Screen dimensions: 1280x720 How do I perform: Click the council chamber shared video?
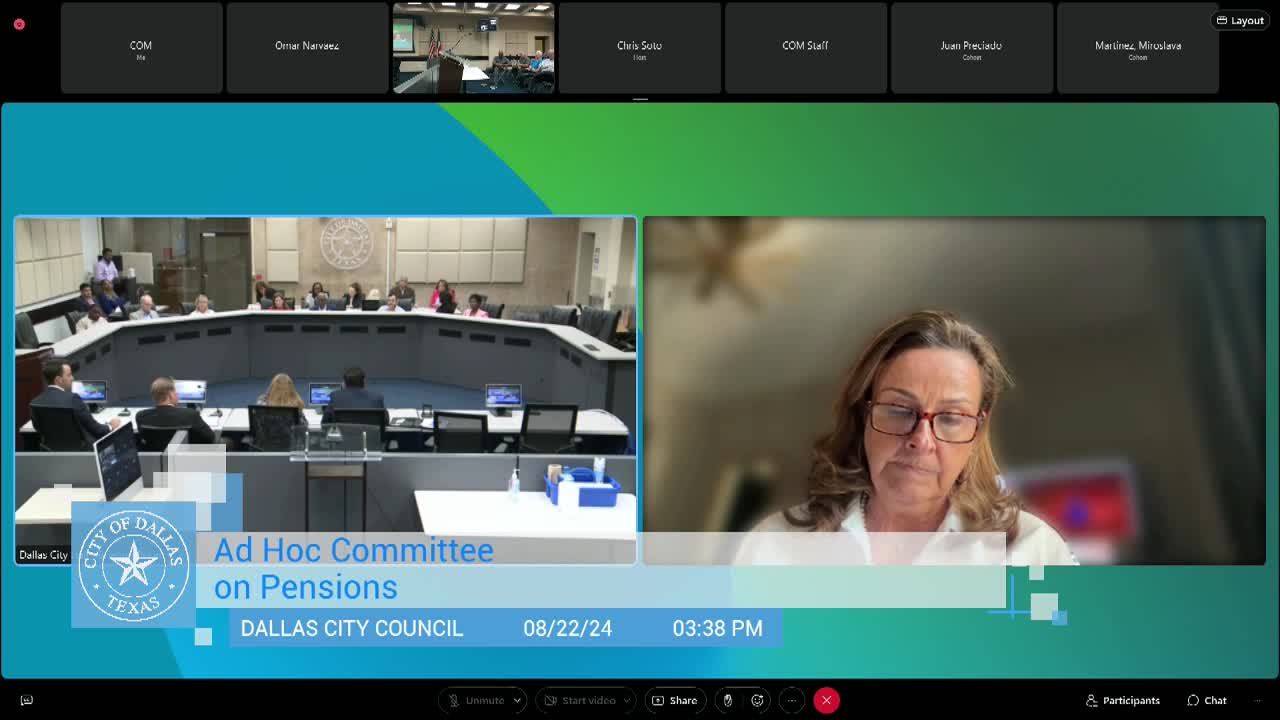(x=325, y=390)
